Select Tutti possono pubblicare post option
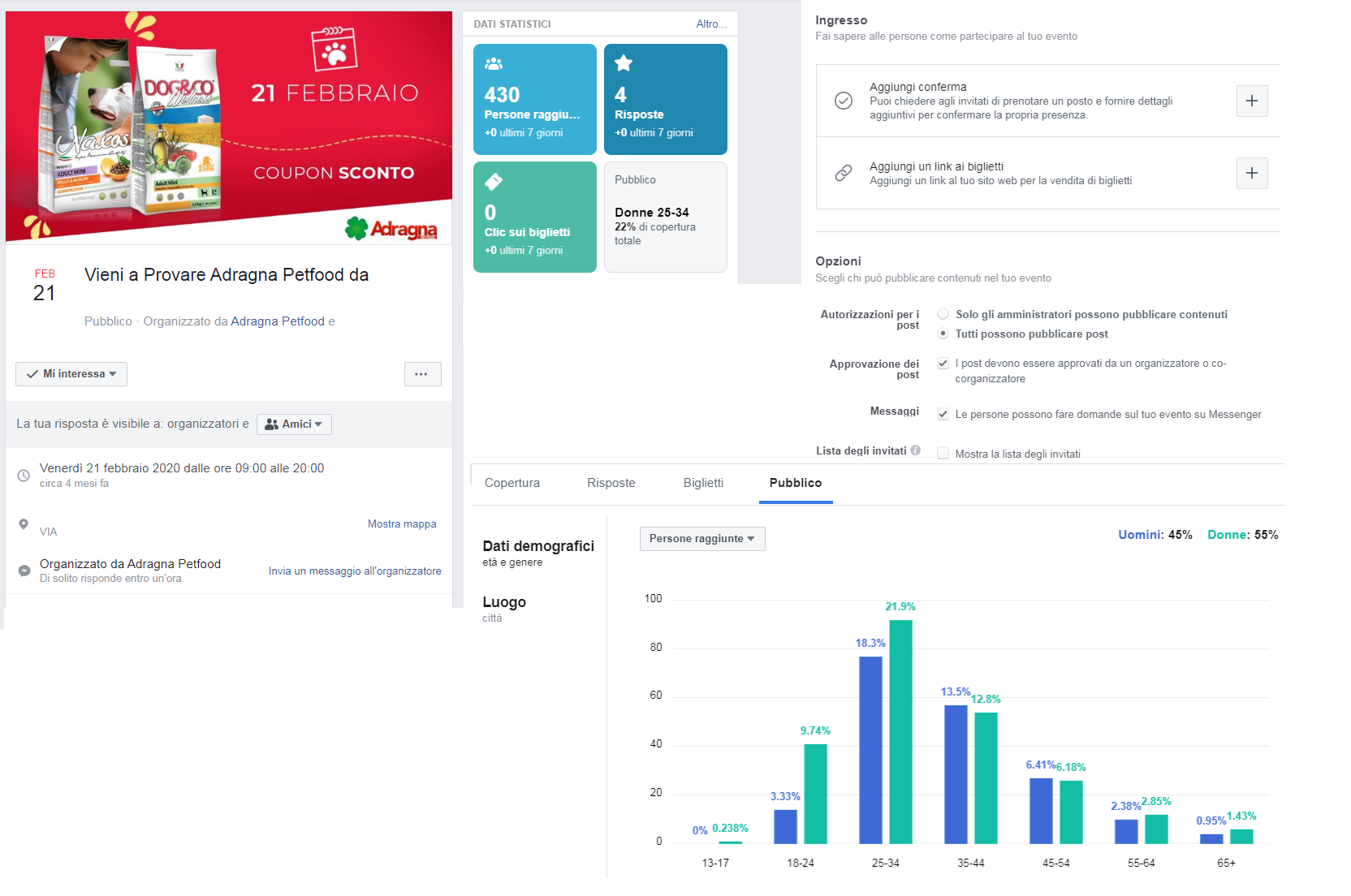The width and height of the screenshot is (1351, 896). coord(943,334)
